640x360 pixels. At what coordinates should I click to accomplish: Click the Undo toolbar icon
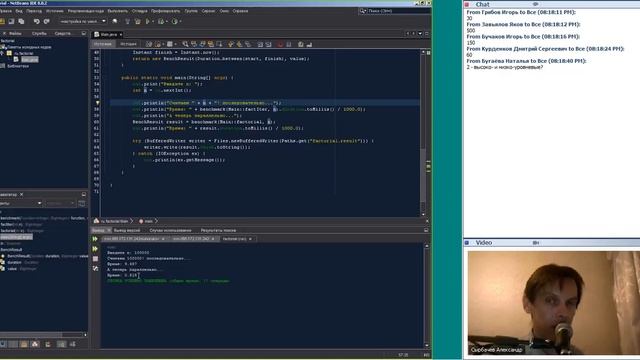coord(37,21)
